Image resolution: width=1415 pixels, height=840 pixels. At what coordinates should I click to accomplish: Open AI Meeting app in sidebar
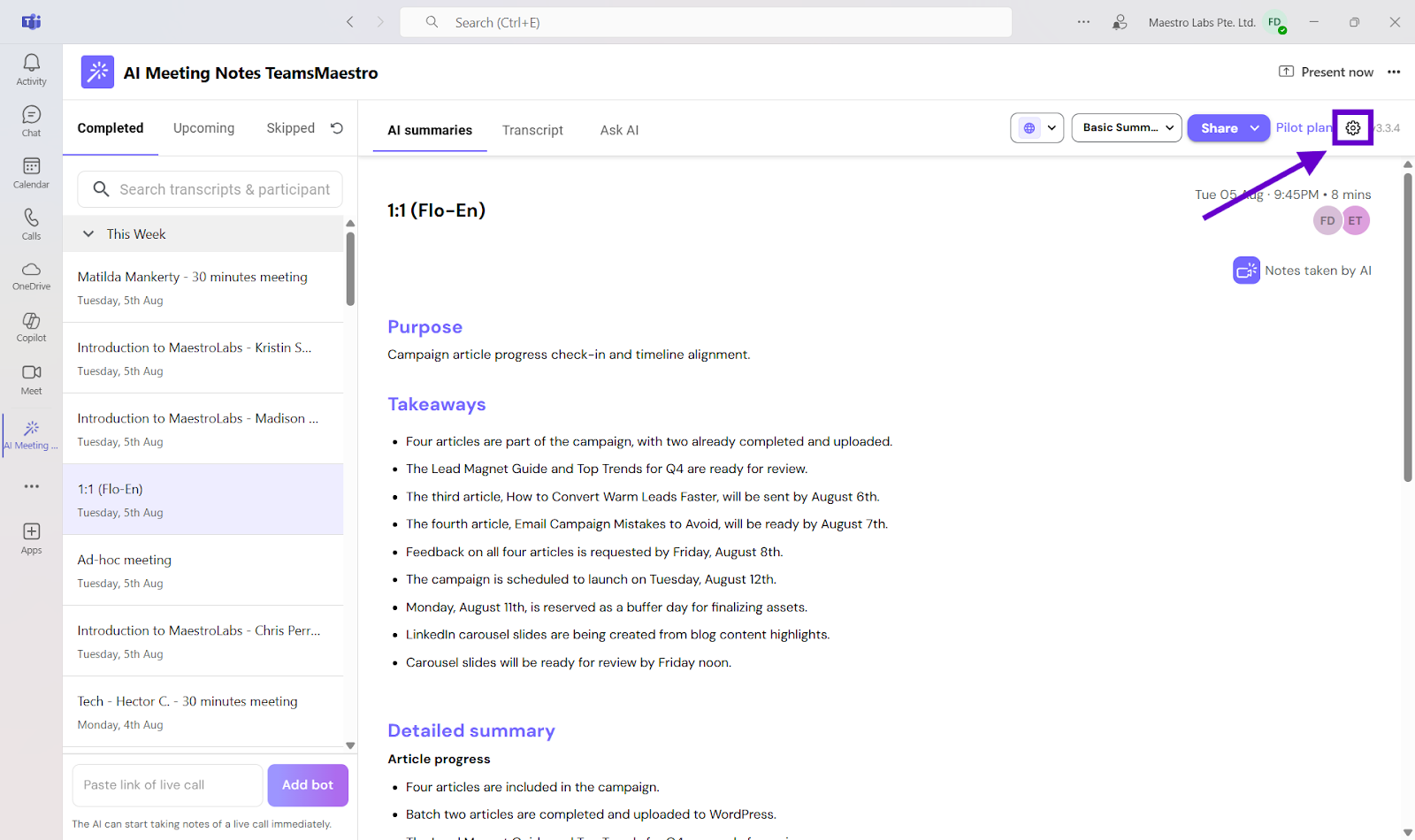click(31, 434)
